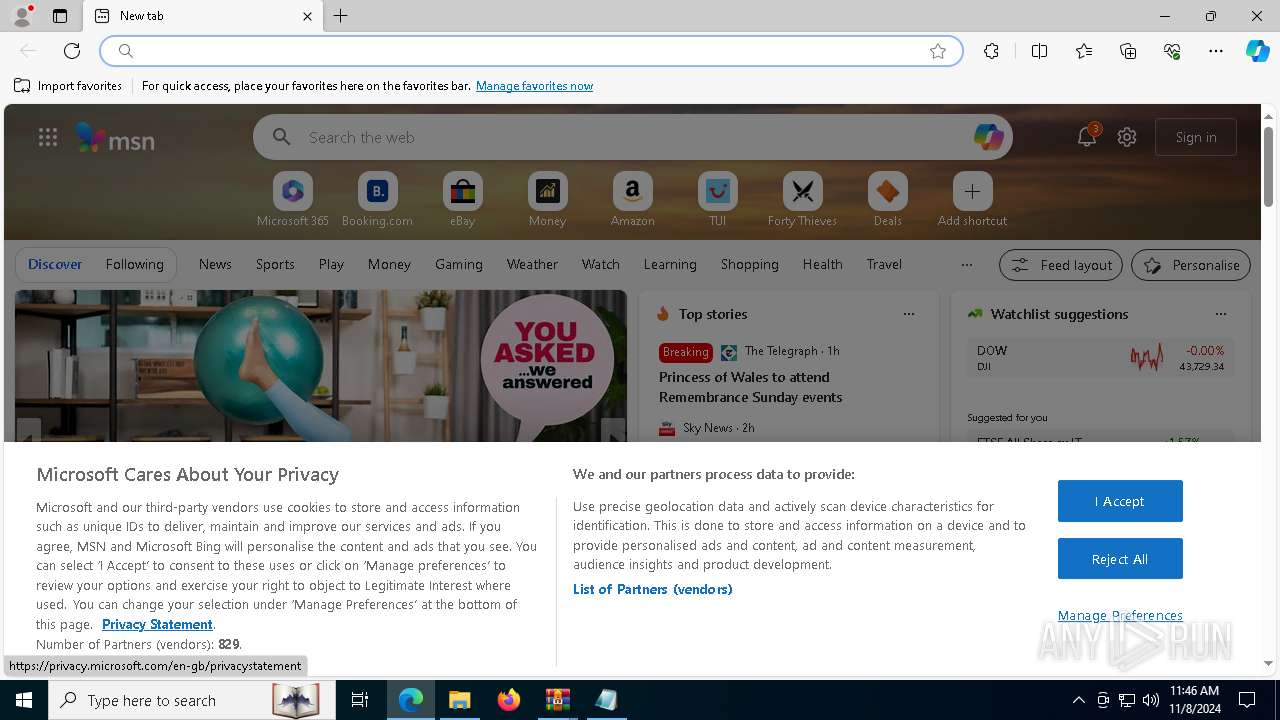Open Edge Settings and more menu

1216,51
